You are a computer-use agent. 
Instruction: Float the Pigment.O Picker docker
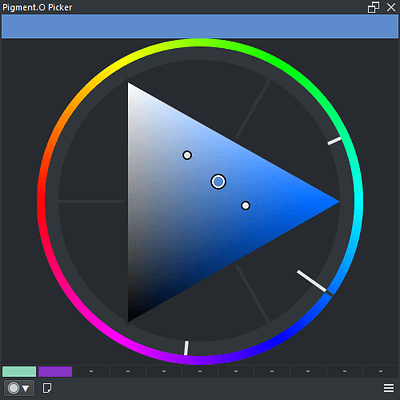(x=373, y=7)
